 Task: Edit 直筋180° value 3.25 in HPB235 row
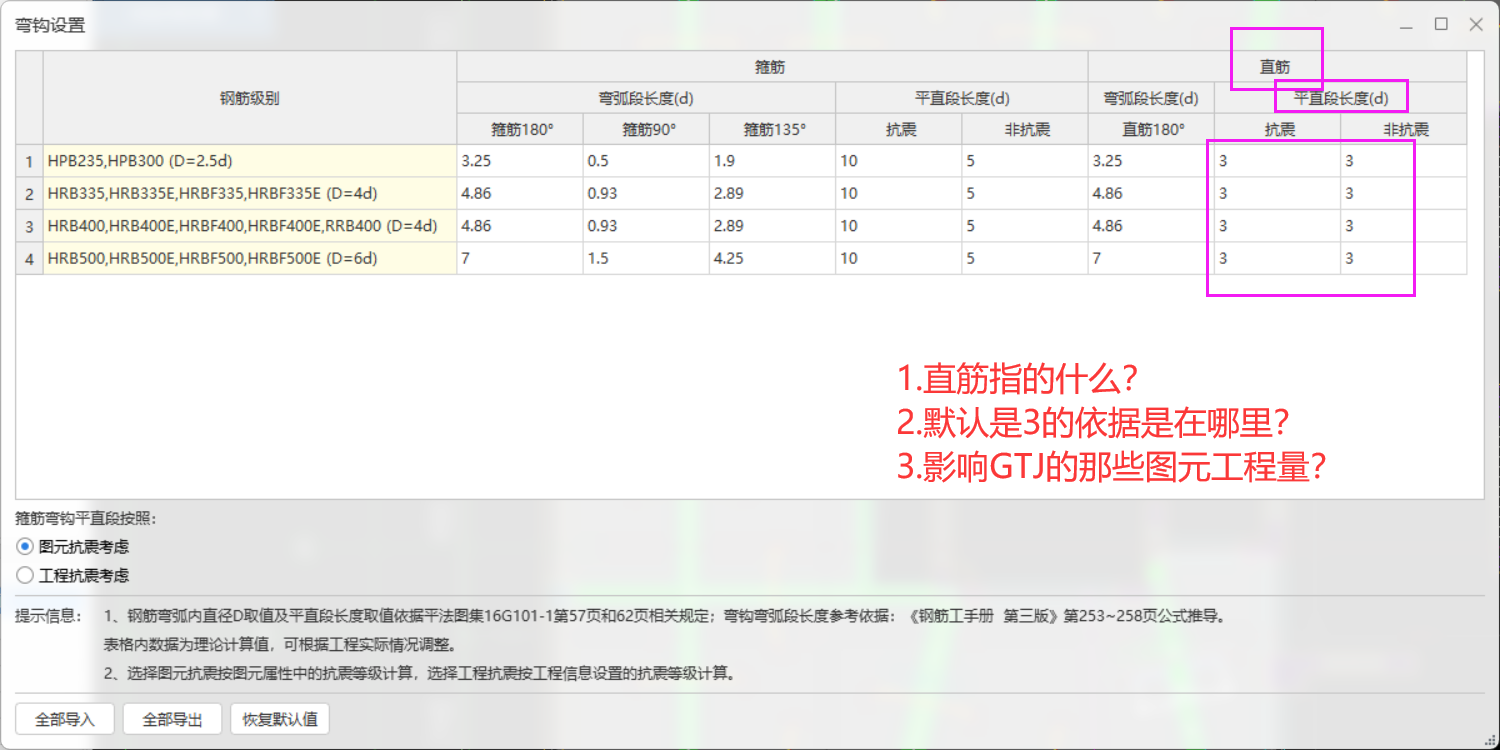[1151, 161]
